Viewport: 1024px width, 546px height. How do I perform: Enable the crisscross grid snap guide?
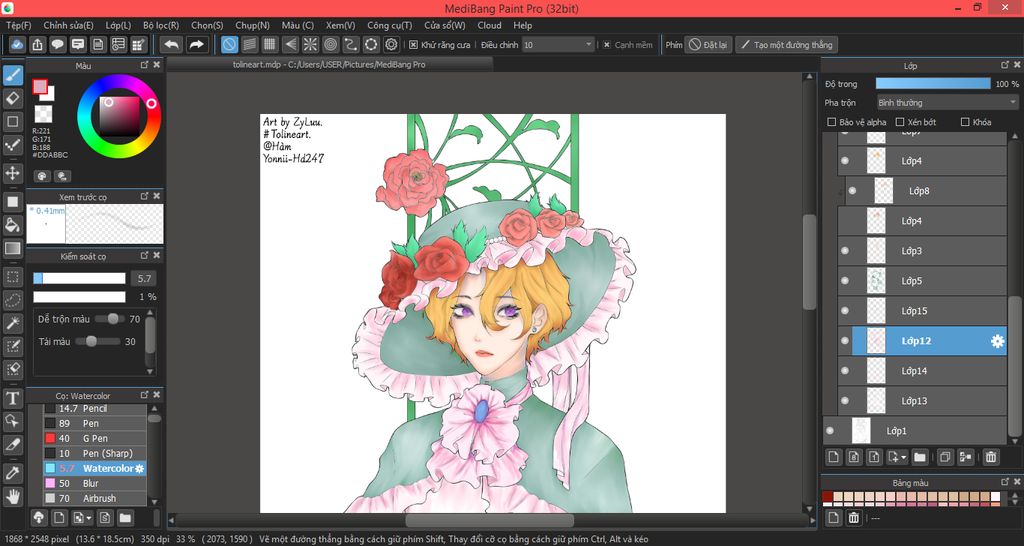tap(270, 44)
